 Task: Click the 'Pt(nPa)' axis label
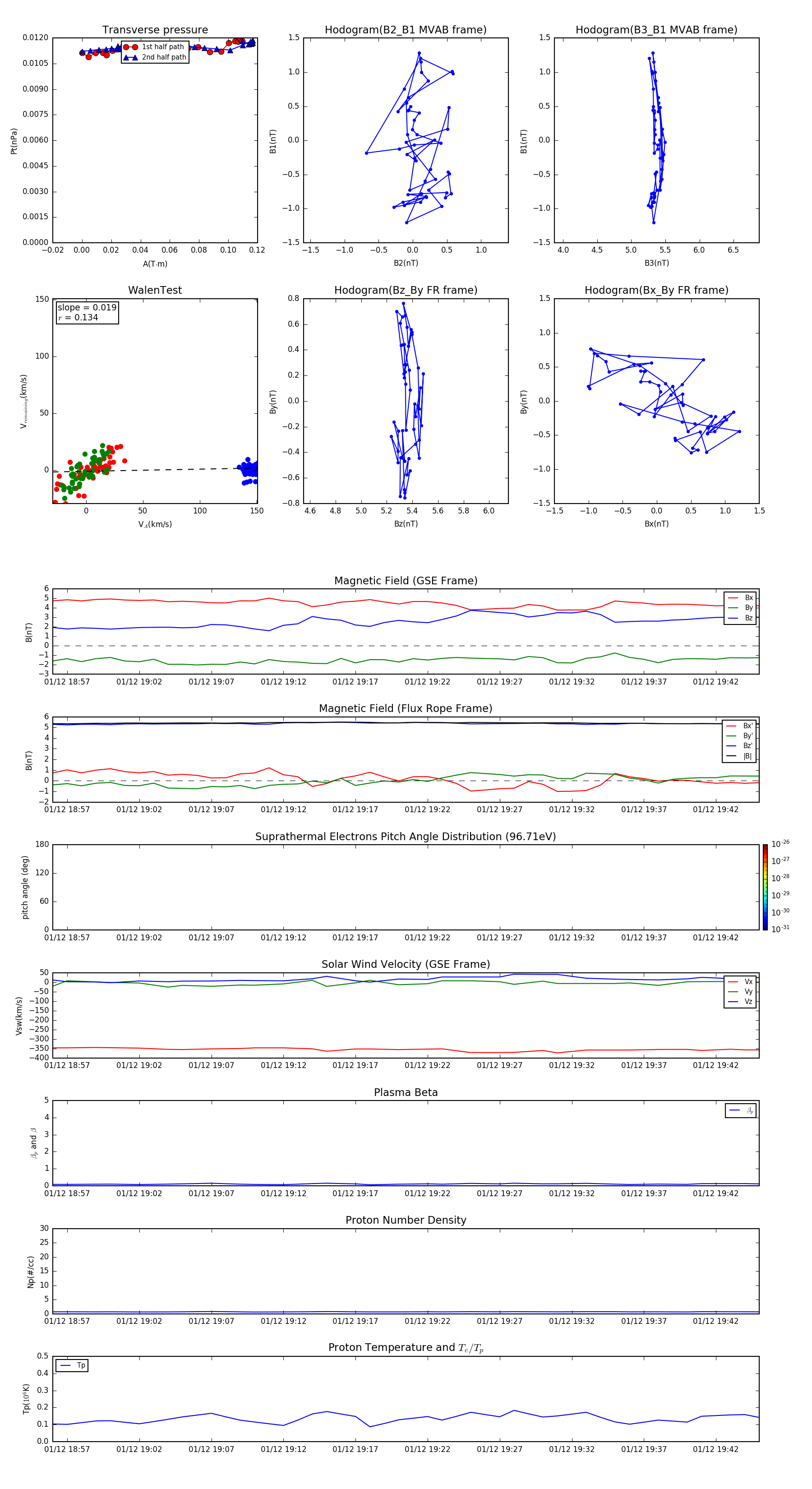[x=14, y=140]
